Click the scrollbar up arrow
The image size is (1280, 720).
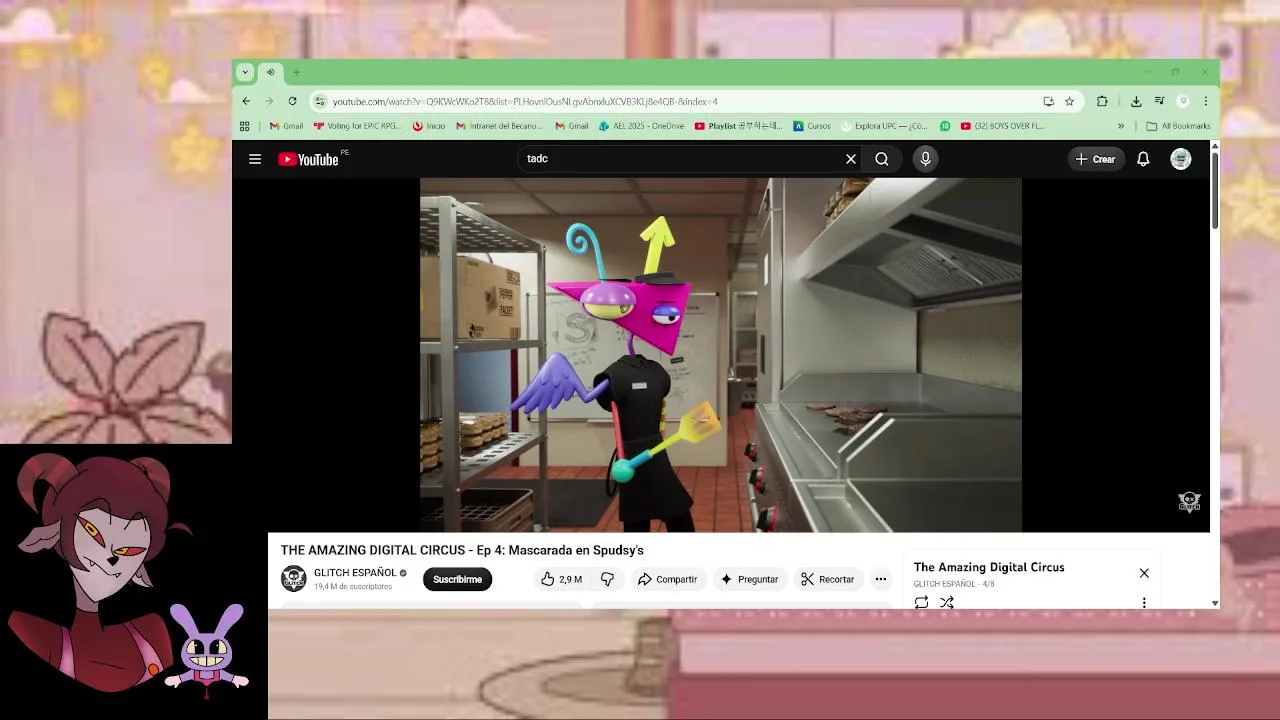1215,146
